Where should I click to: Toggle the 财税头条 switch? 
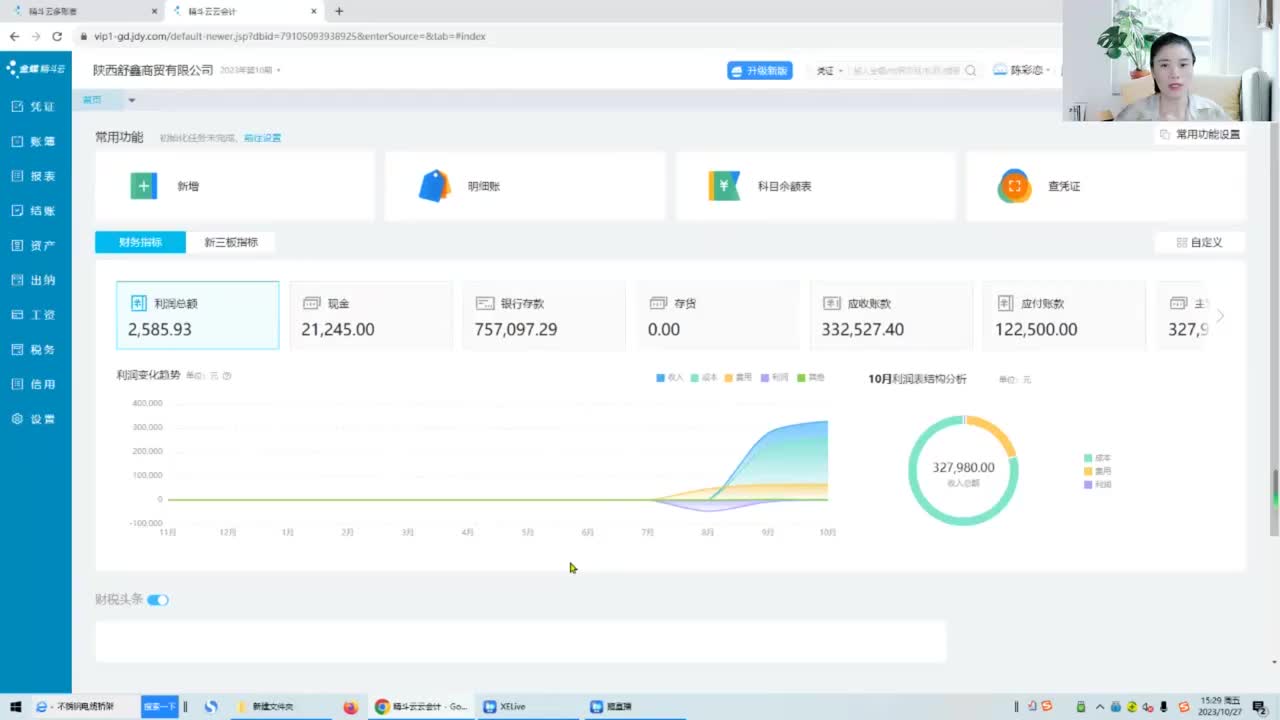158,600
